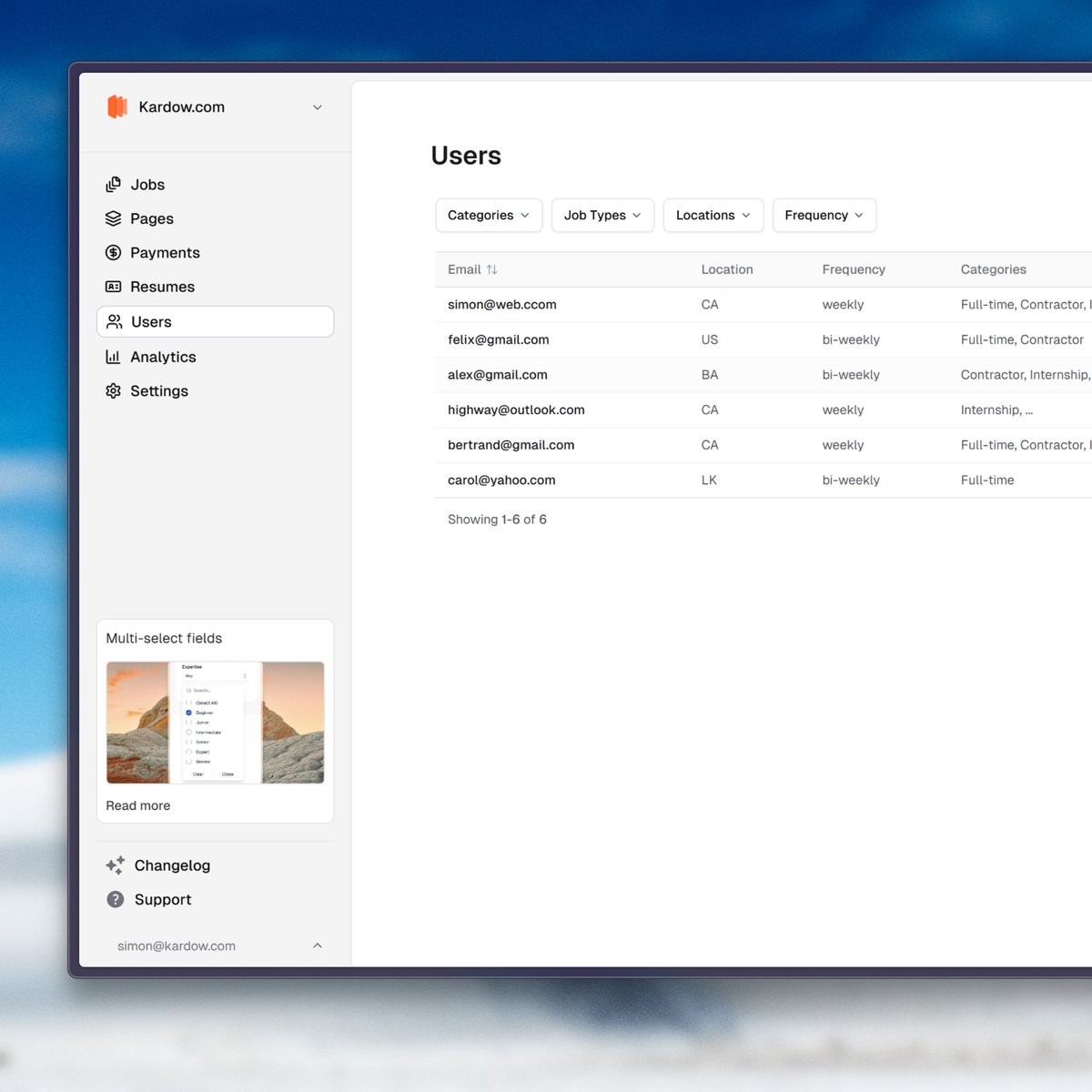Open Jobs in the sidebar
Screen dimensions: 1092x1092
[x=147, y=185]
